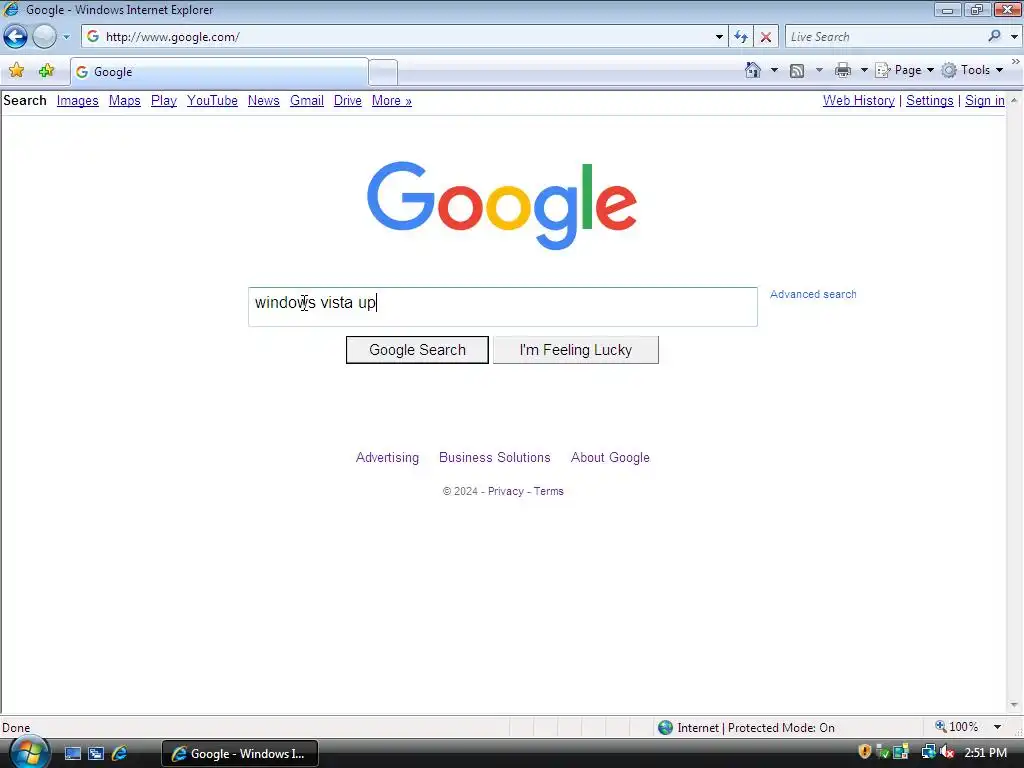Click the RSS Feeds toolbar icon

pyautogui.click(x=797, y=71)
